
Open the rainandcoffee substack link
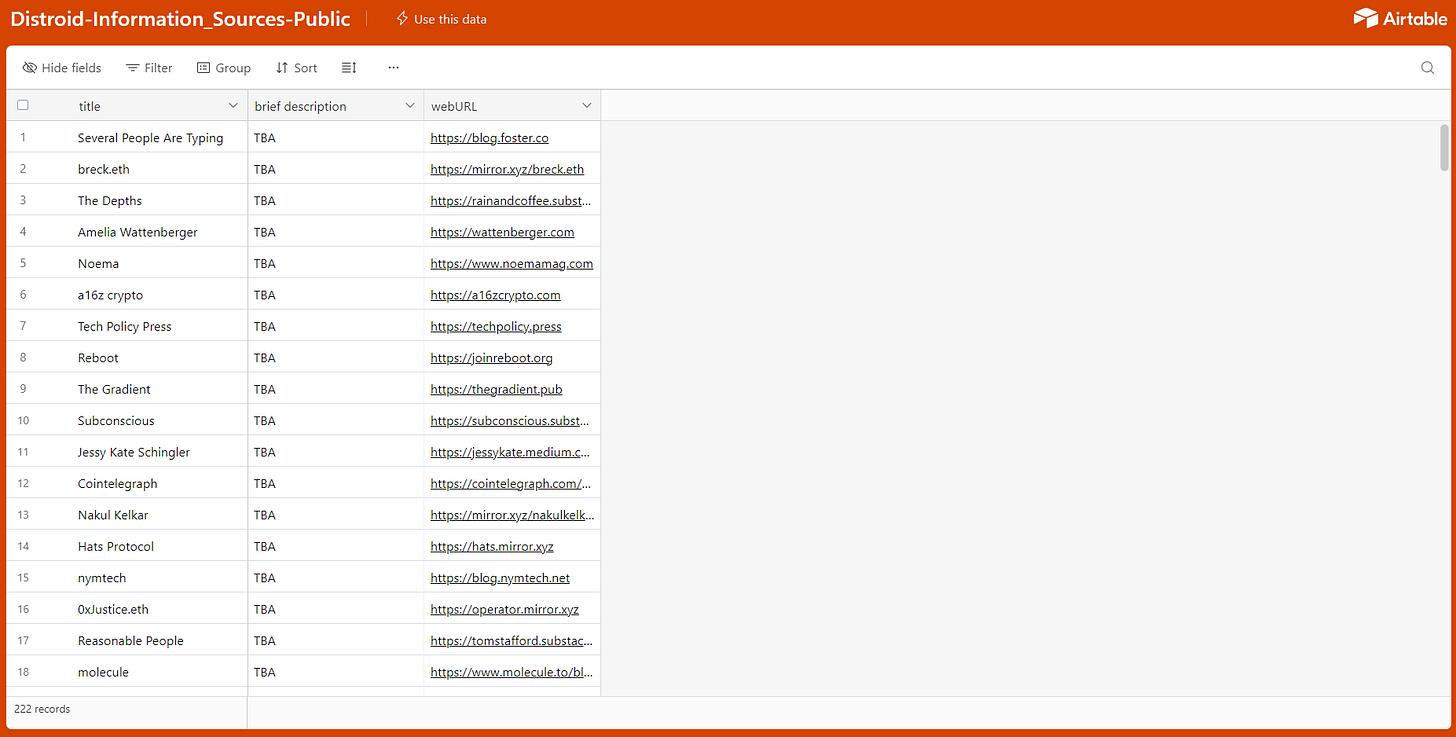click(x=512, y=201)
